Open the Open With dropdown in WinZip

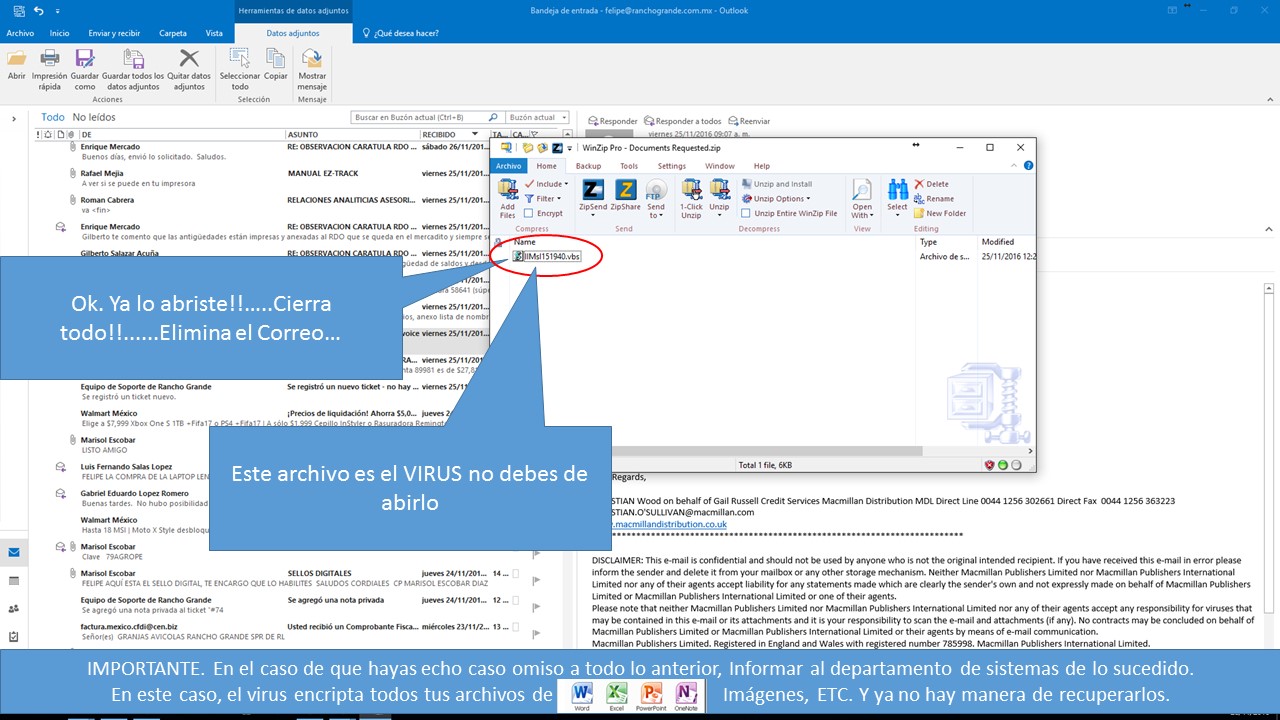click(862, 211)
